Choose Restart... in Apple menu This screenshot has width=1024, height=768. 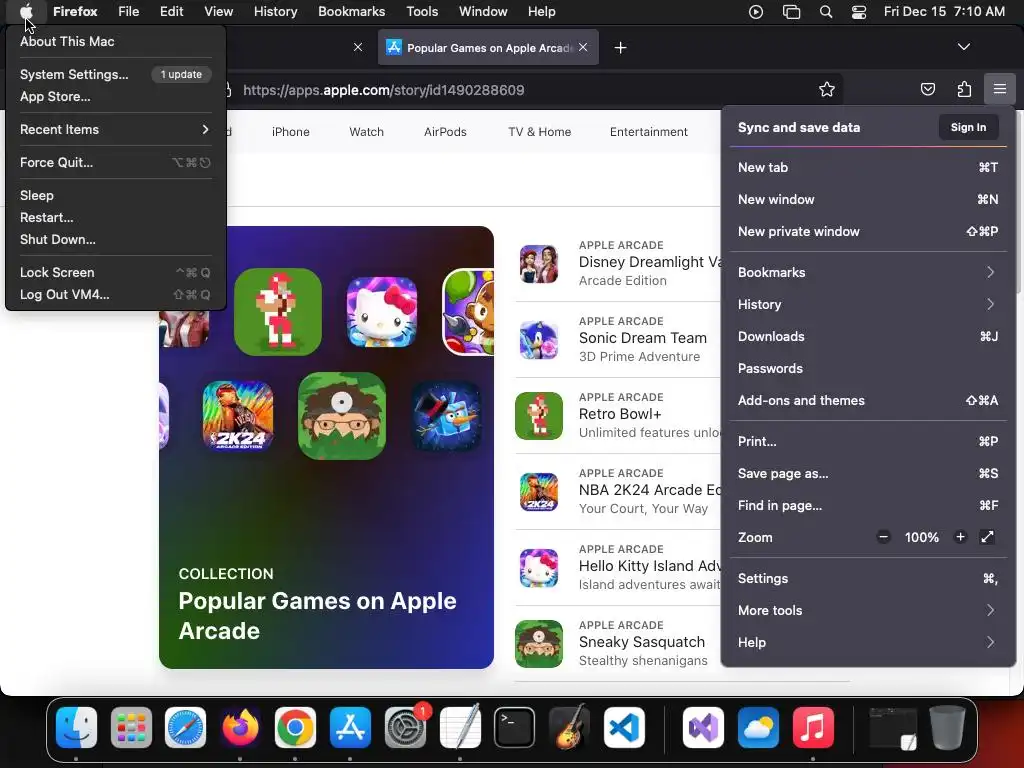coord(116,217)
